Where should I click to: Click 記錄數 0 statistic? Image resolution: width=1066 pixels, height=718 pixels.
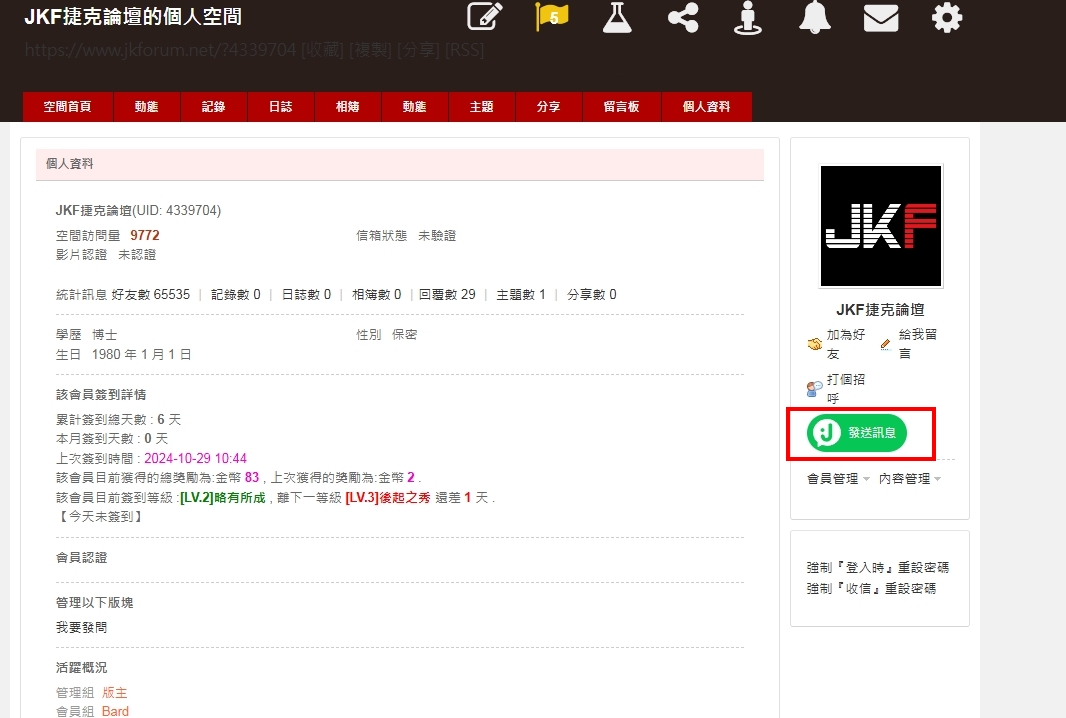point(235,294)
